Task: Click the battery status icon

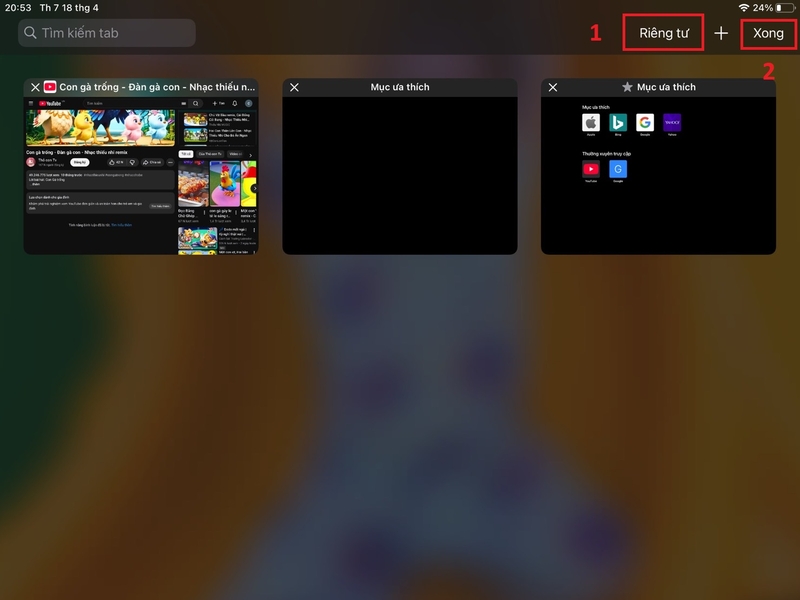Action: click(785, 8)
